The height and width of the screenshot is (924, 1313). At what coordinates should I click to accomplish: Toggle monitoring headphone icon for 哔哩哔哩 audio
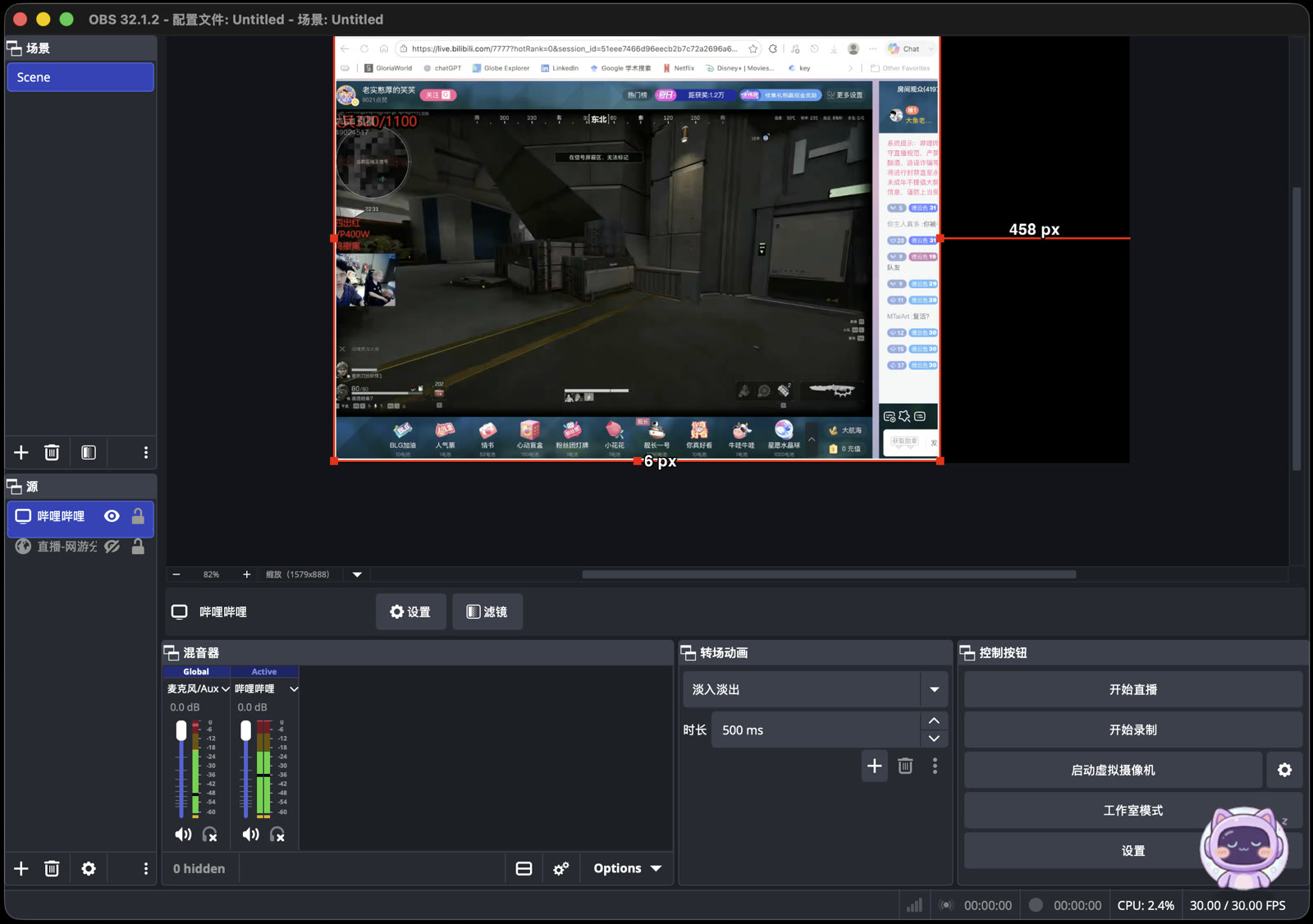coord(277,835)
